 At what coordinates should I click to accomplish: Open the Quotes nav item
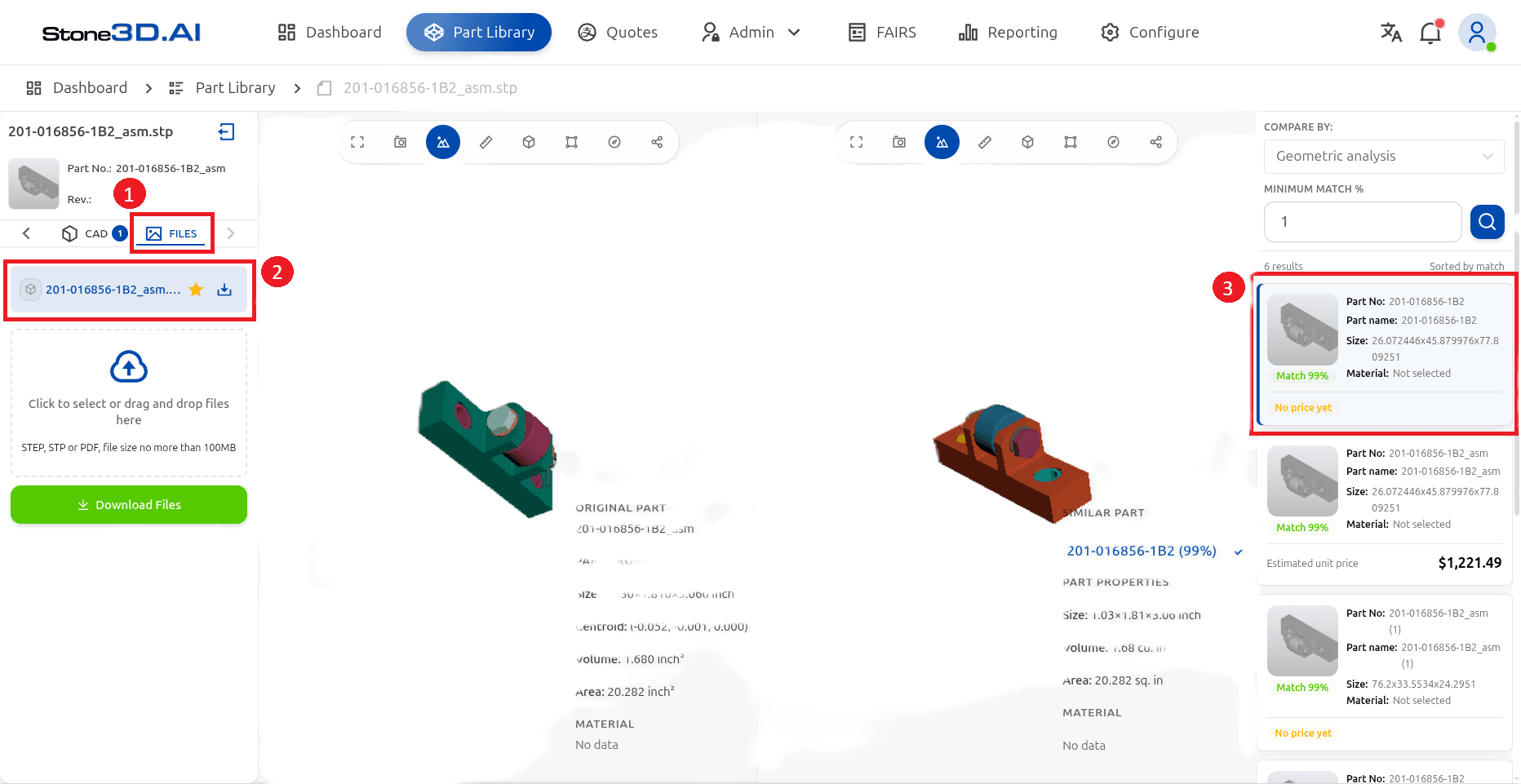pos(618,33)
